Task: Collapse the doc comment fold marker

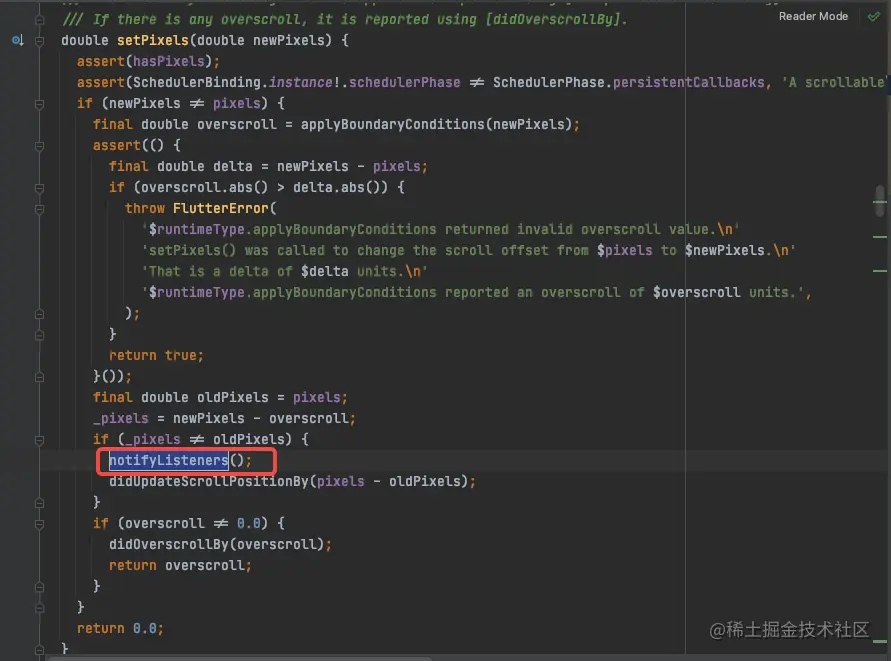Action: coord(39,20)
